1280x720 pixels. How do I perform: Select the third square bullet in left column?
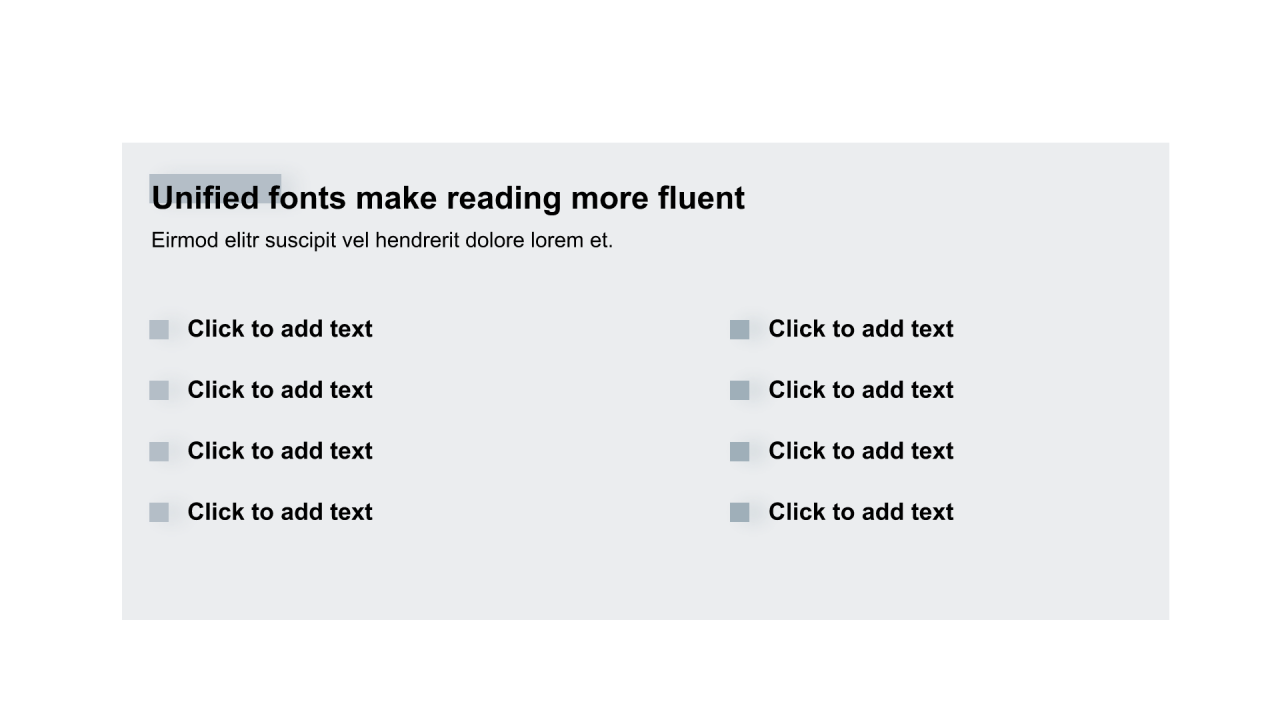point(159,452)
